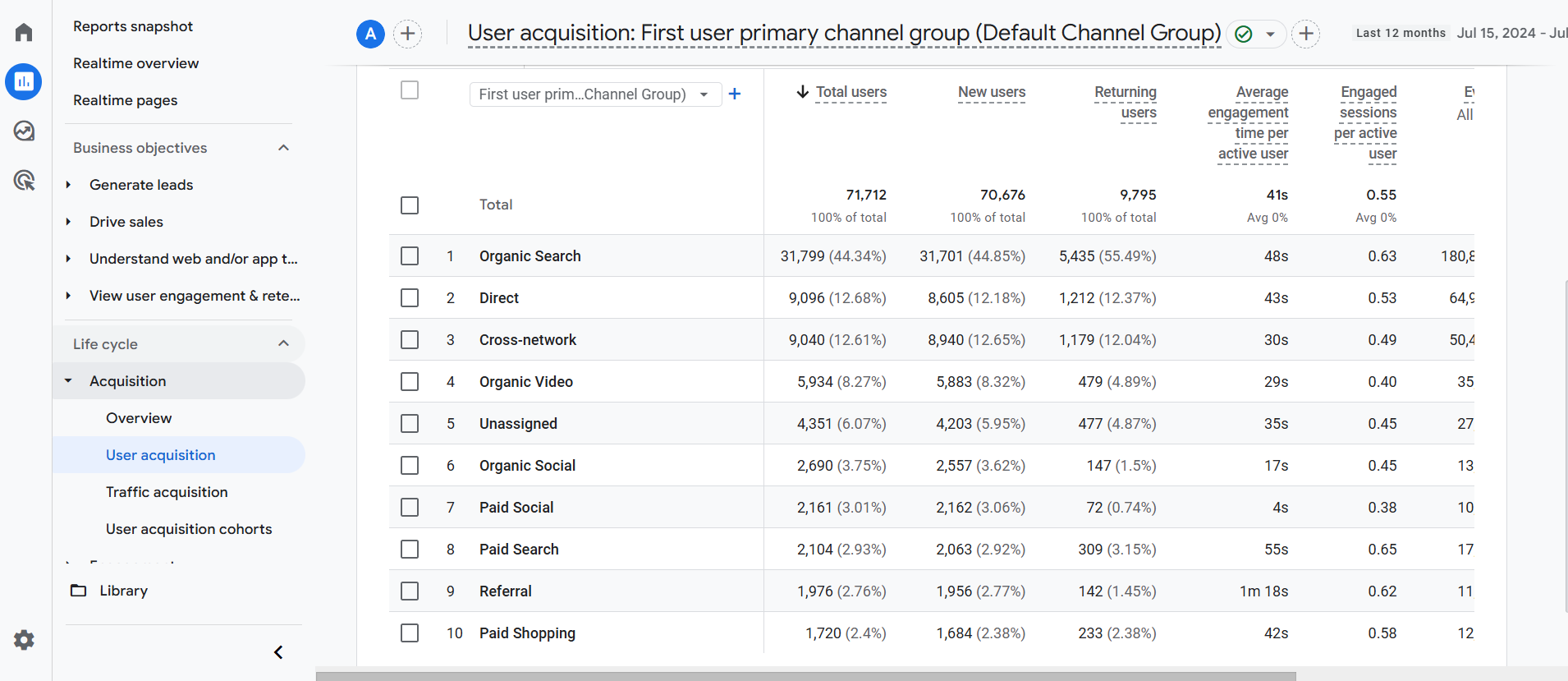The width and height of the screenshot is (1568, 681).
Task: Click the Organic Social channel name
Action: (527, 466)
